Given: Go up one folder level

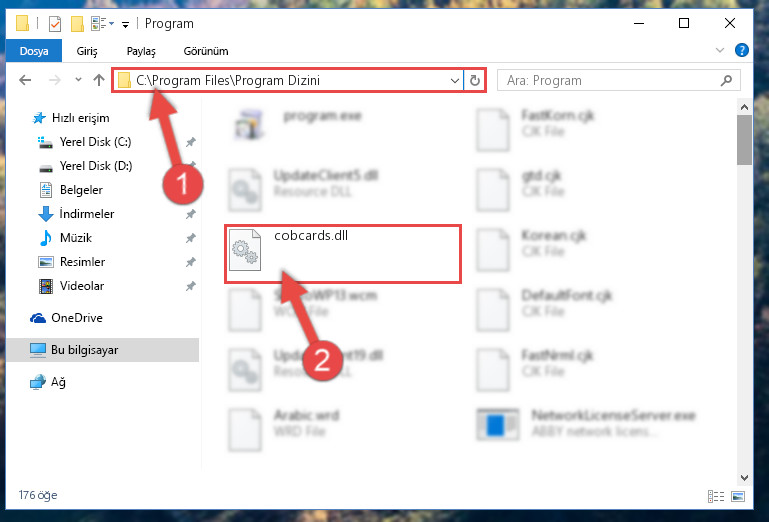Looking at the screenshot, I should [99, 80].
